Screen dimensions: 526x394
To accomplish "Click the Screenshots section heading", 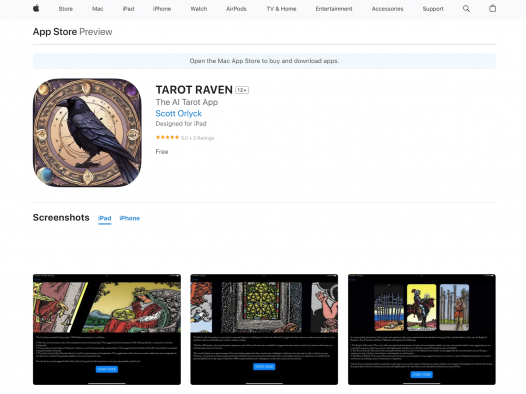I will tap(61, 218).
